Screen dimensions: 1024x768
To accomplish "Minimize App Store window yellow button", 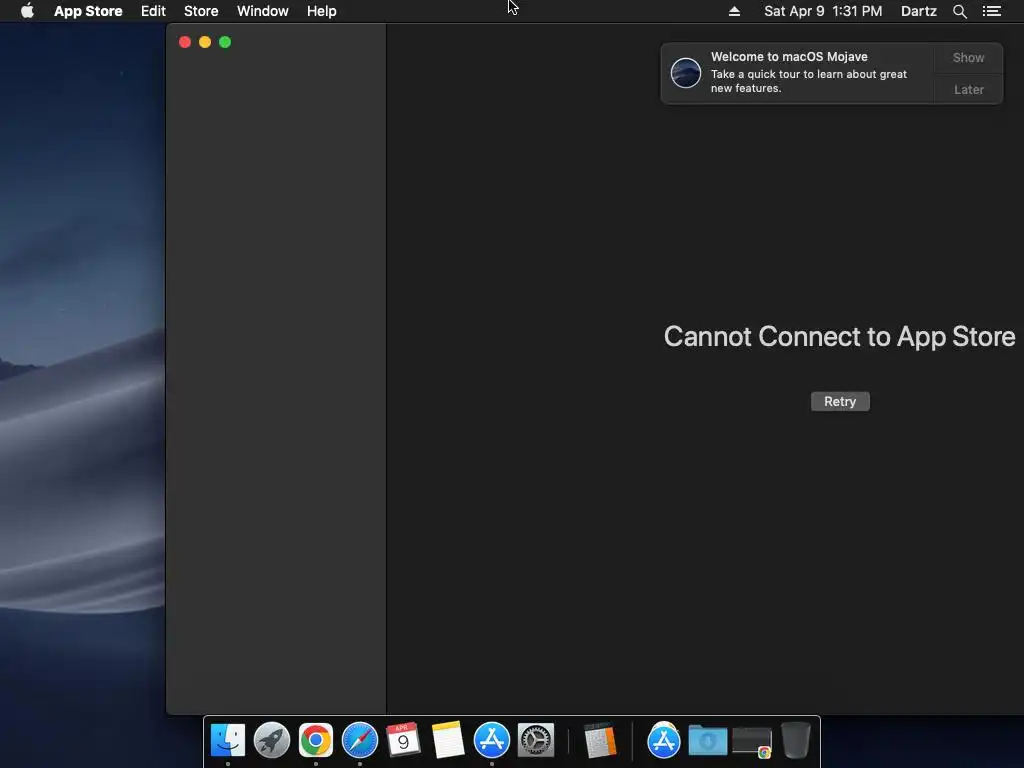I will click(x=205, y=42).
